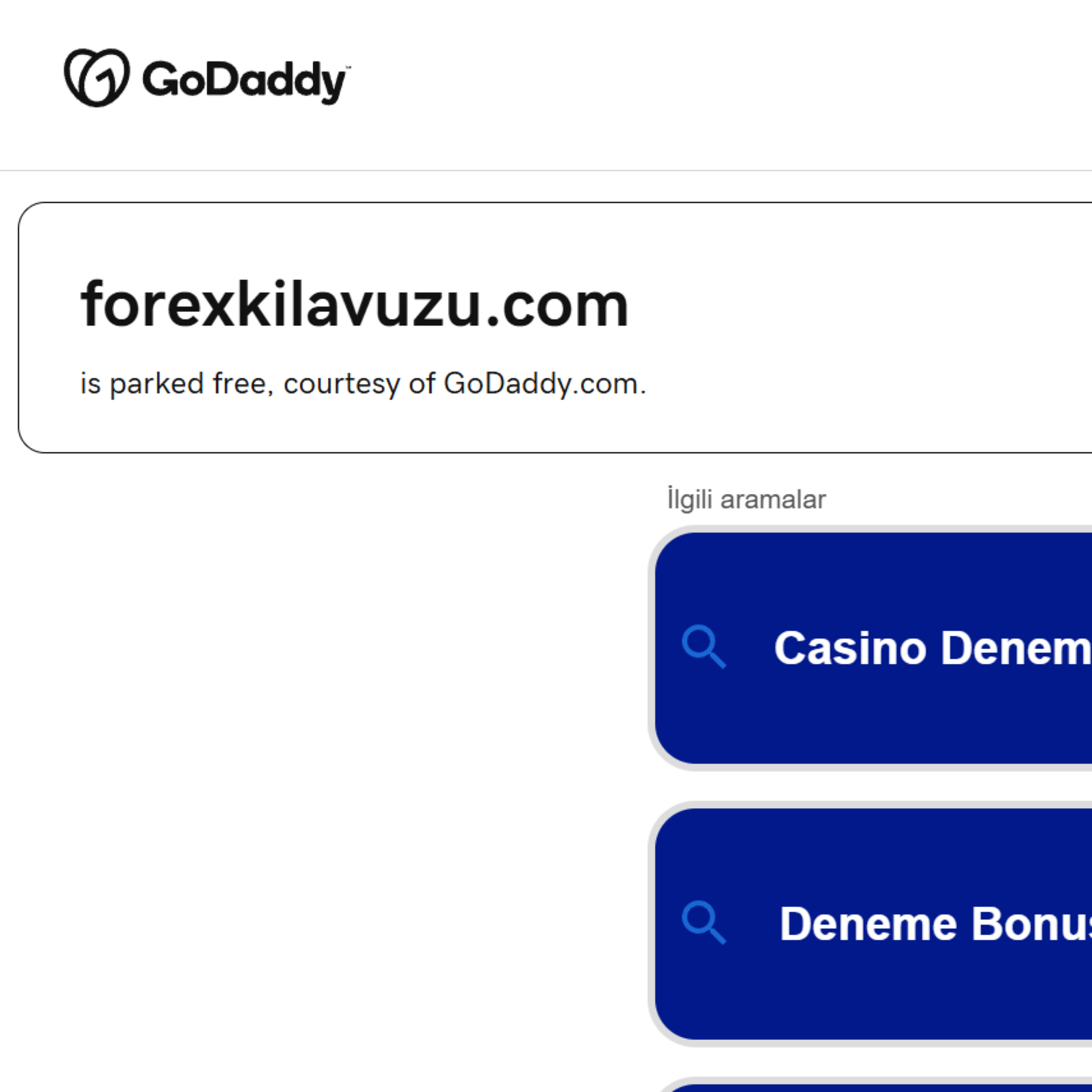Click "GoDaddy.com" in the parked notice

(x=544, y=384)
